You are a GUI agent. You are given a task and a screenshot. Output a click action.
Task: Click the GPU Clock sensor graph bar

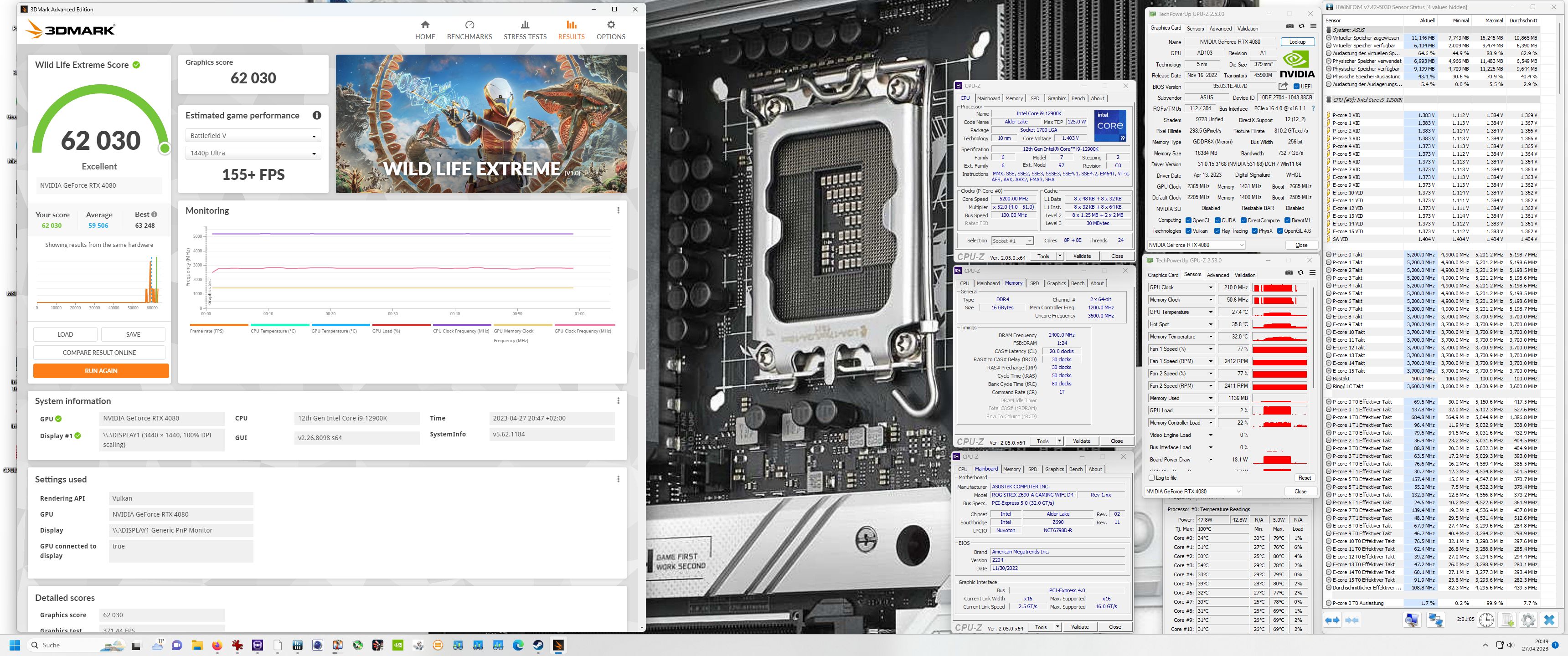pyautogui.click(x=1280, y=288)
